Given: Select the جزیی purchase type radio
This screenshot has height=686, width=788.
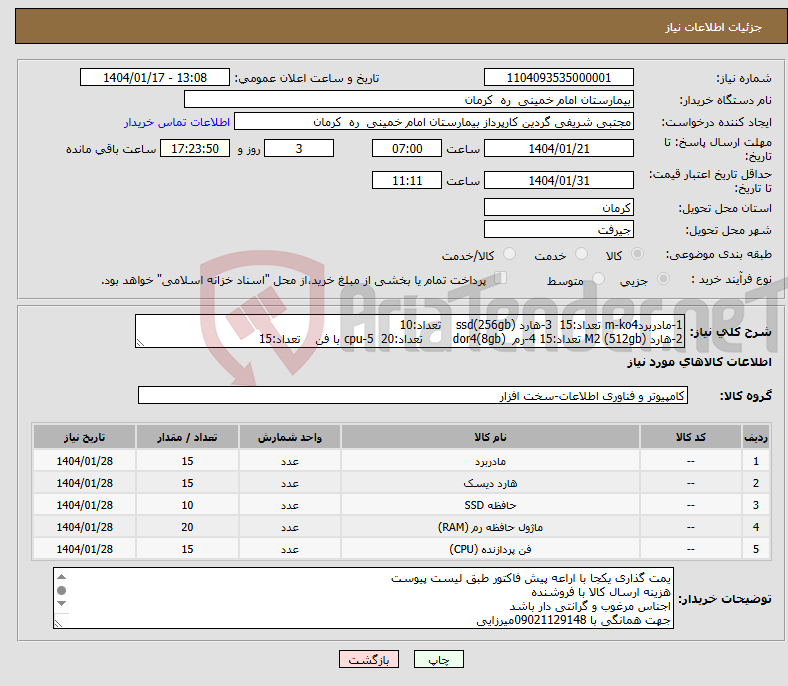Looking at the screenshot, I should (x=663, y=278).
